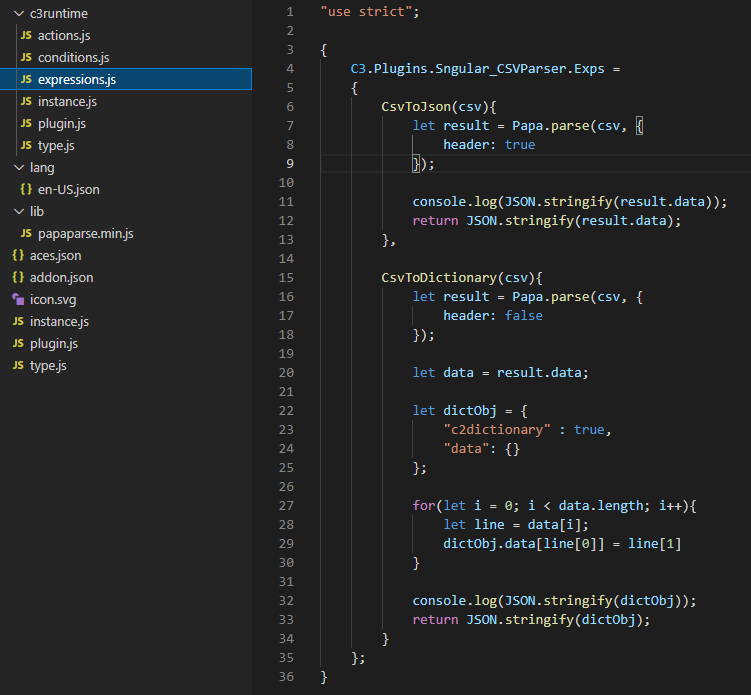The image size is (751, 695).
Task: Click 'header: false' on line 17
Action: 493,316
